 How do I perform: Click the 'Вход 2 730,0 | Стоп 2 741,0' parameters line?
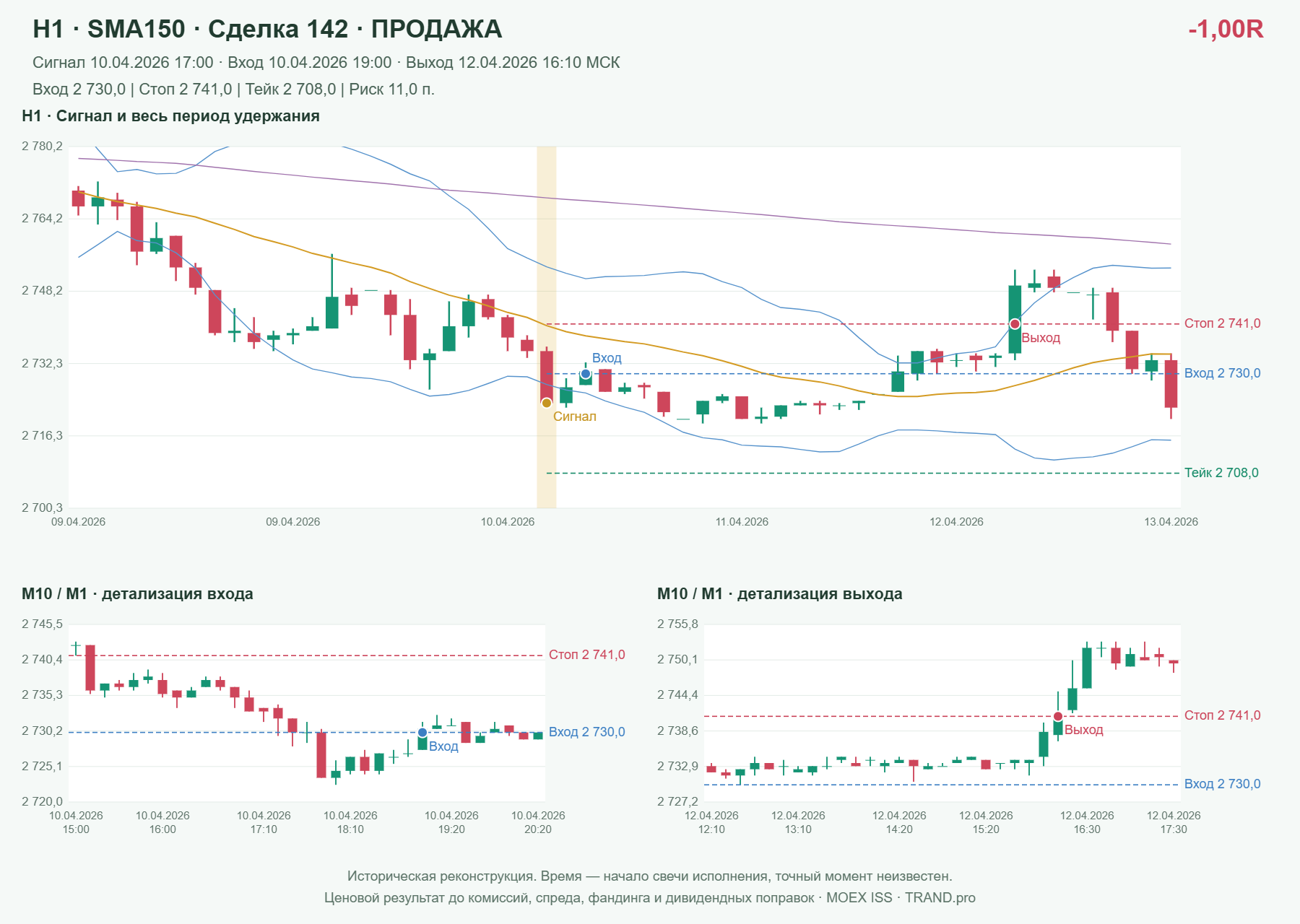pyautogui.click(x=233, y=90)
